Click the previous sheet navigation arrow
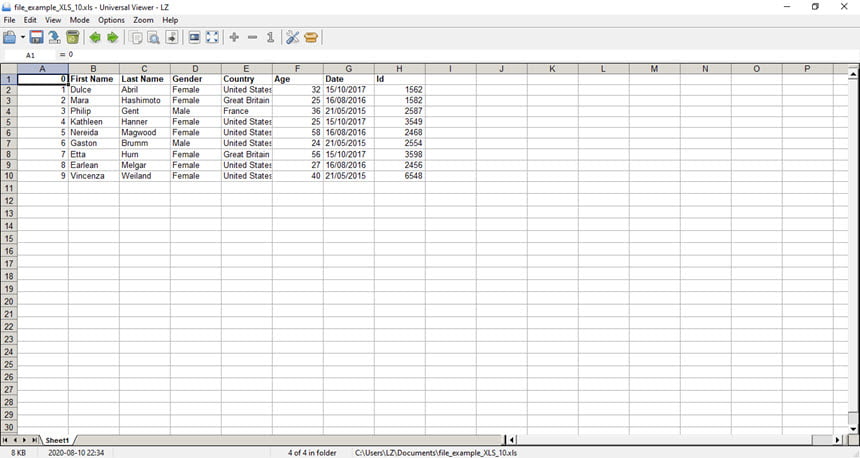The image size is (860, 458). coord(15,440)
